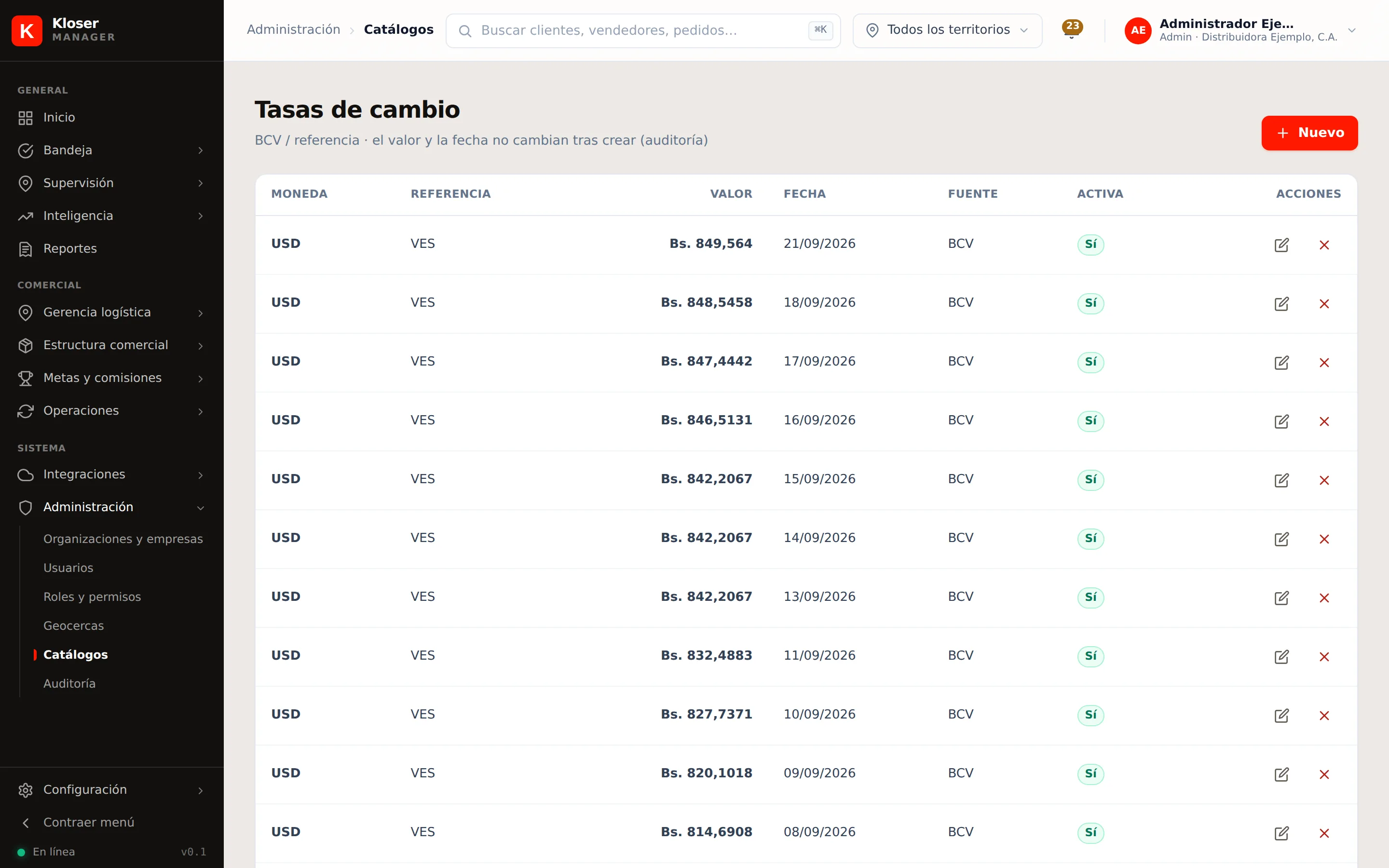Click the Nuevo button
The width and height of the screenshot is (1389, 868).
point(1309,133)
